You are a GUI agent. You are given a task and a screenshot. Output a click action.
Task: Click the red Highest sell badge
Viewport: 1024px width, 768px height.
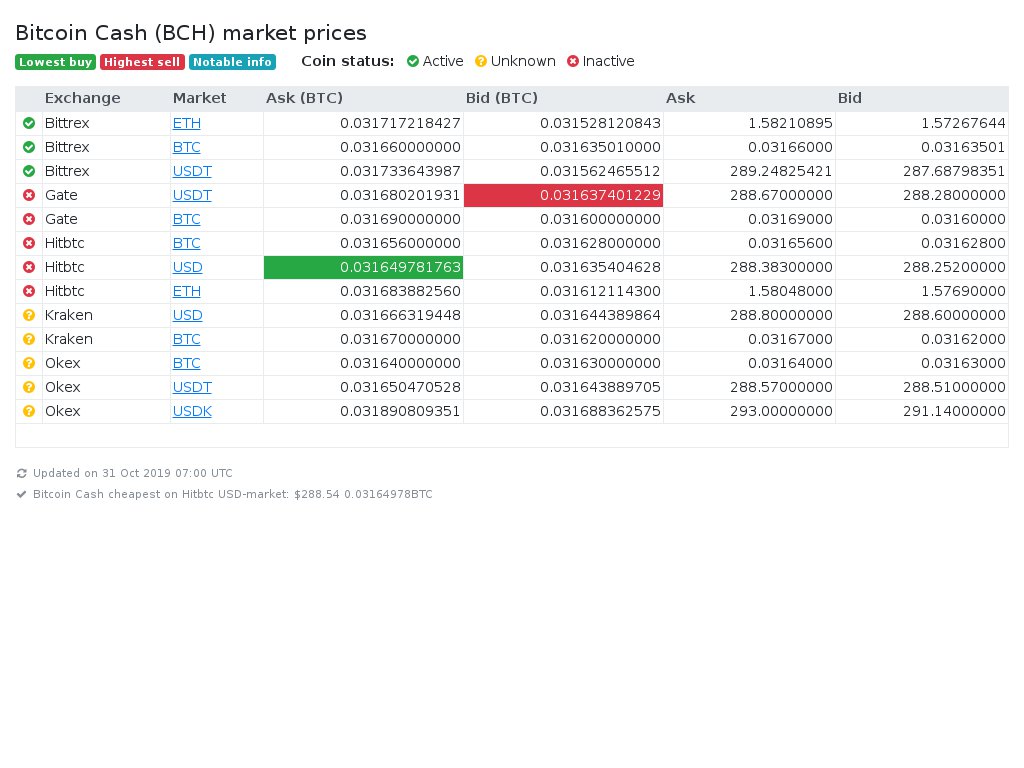142,62
